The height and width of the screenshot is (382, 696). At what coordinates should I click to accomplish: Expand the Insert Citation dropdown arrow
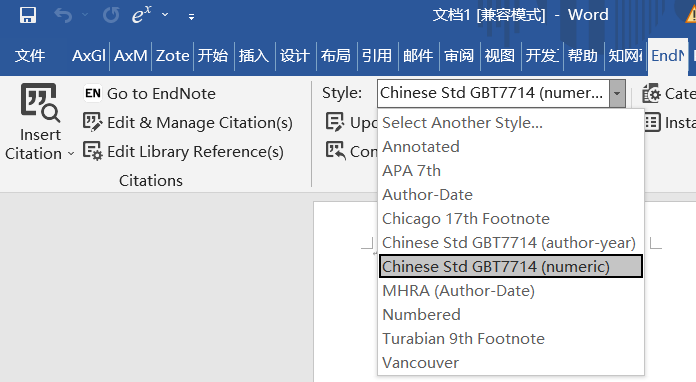pyautogui.click(x=71, y=154)
